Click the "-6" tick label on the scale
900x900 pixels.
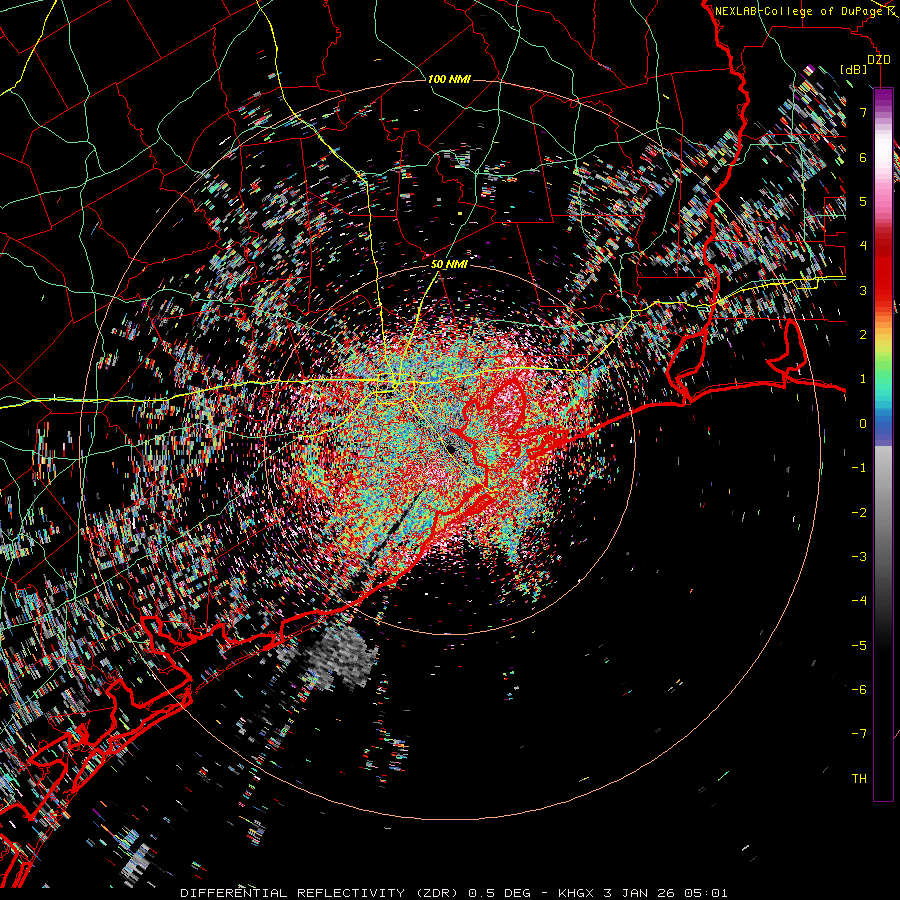(x=859, y=690)
